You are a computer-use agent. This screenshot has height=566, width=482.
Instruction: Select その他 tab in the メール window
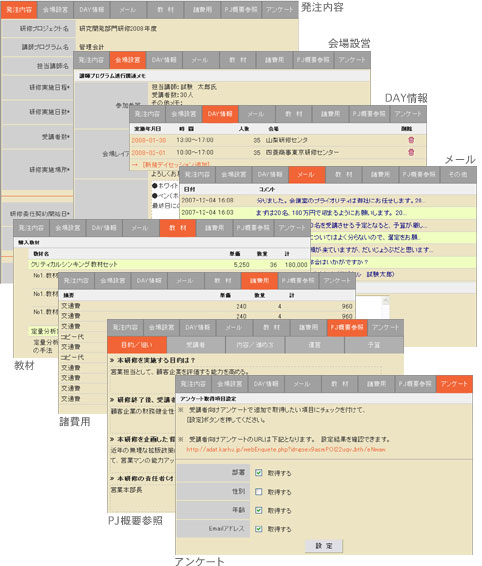coord(458,175)
